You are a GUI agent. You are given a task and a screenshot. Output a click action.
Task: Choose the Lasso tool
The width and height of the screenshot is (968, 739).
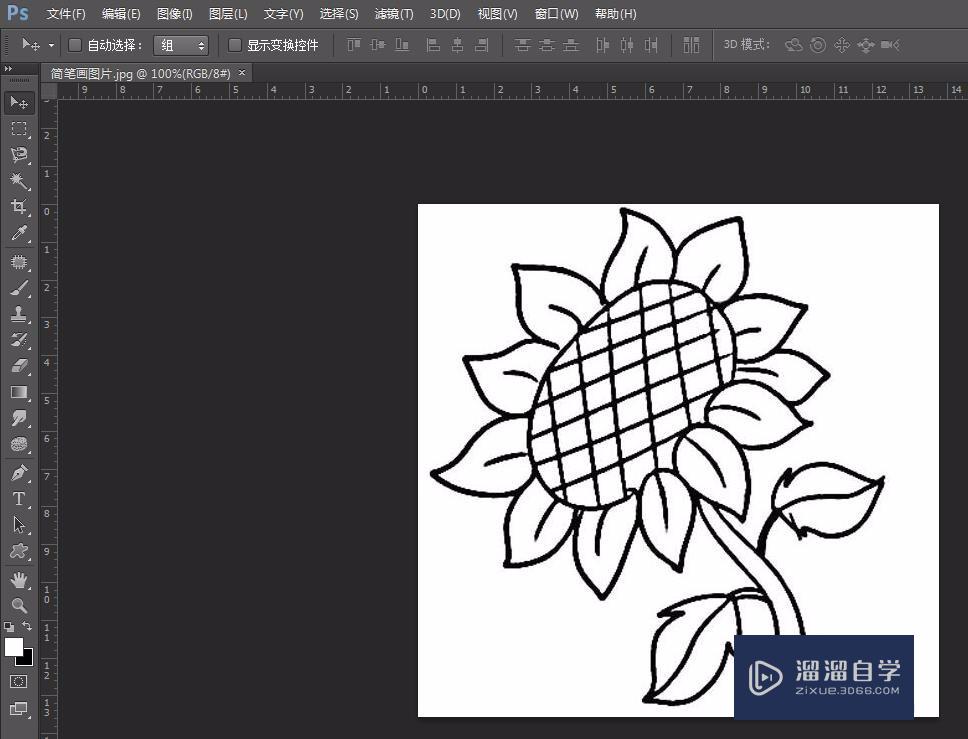pyautogui.click(x=18, y=155)
